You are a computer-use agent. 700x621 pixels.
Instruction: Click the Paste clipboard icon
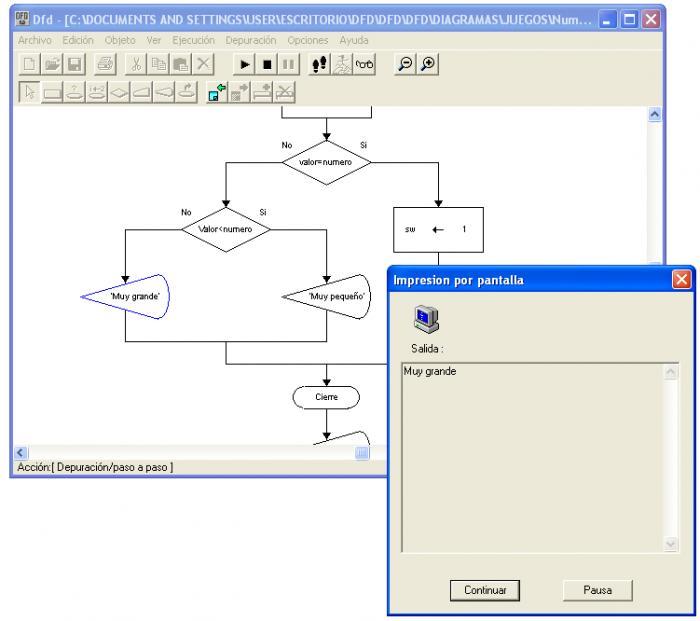point(181,64)
